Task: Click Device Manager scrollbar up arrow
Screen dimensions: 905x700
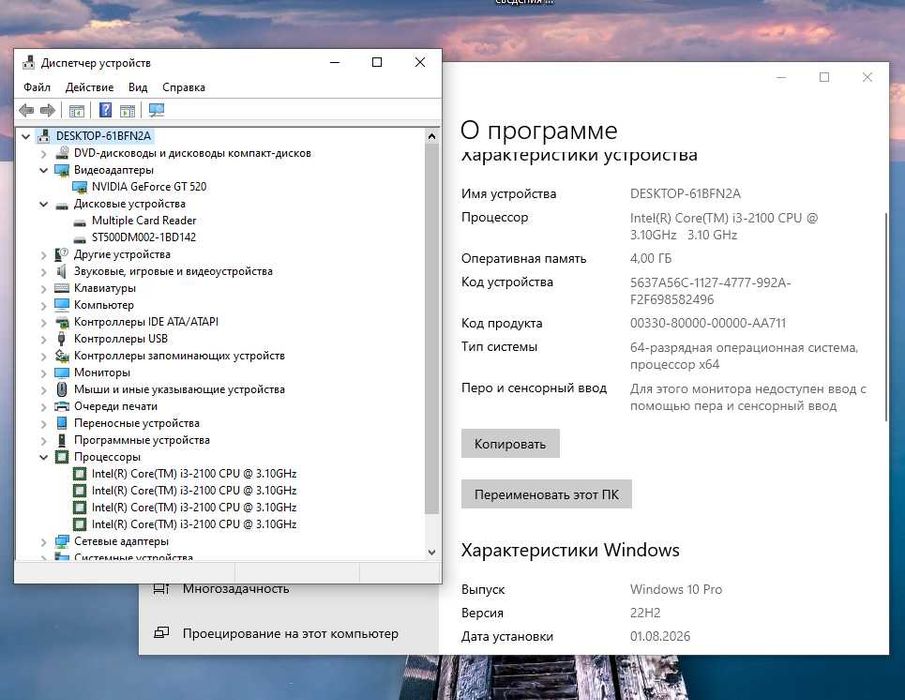Action: (432, 136)
